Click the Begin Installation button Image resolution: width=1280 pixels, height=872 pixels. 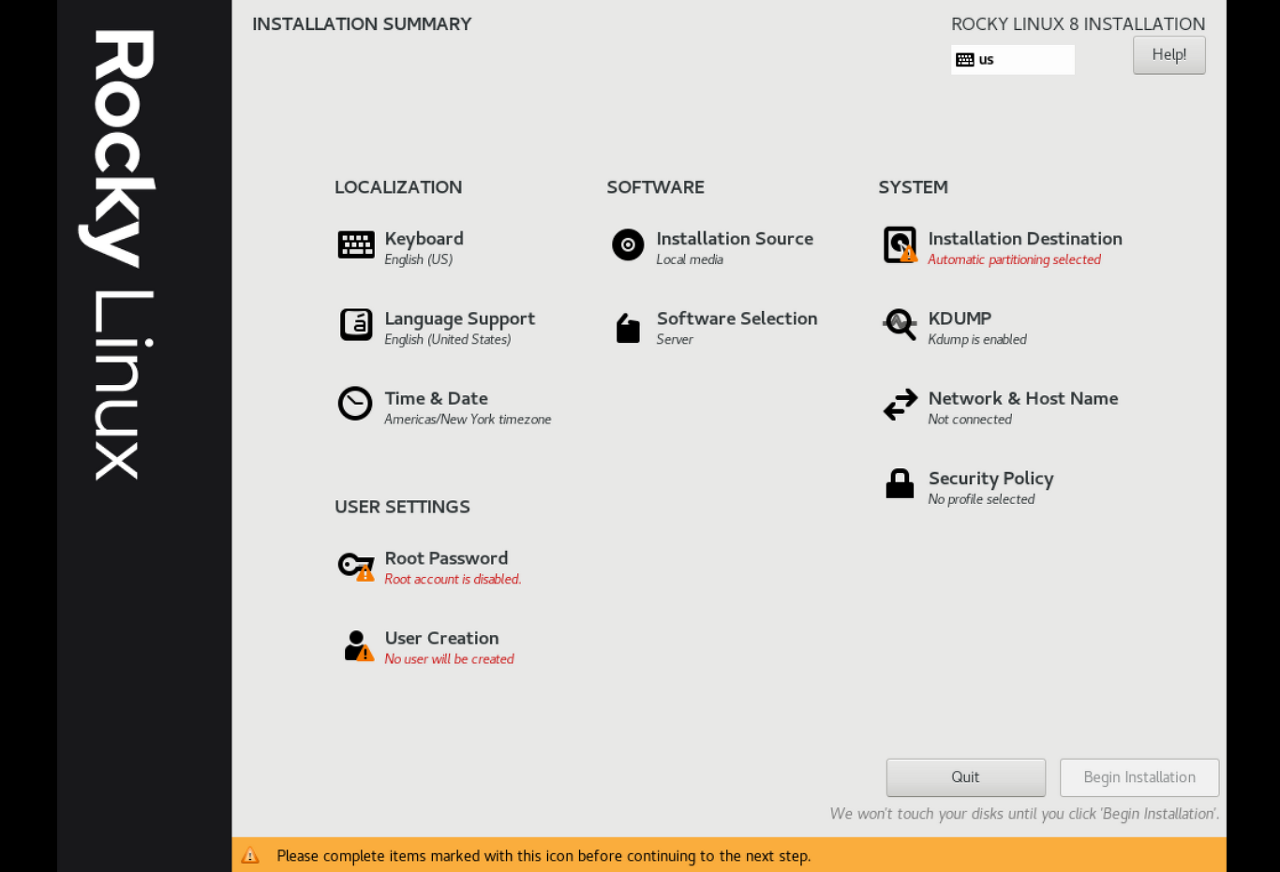coord(1140,777)
